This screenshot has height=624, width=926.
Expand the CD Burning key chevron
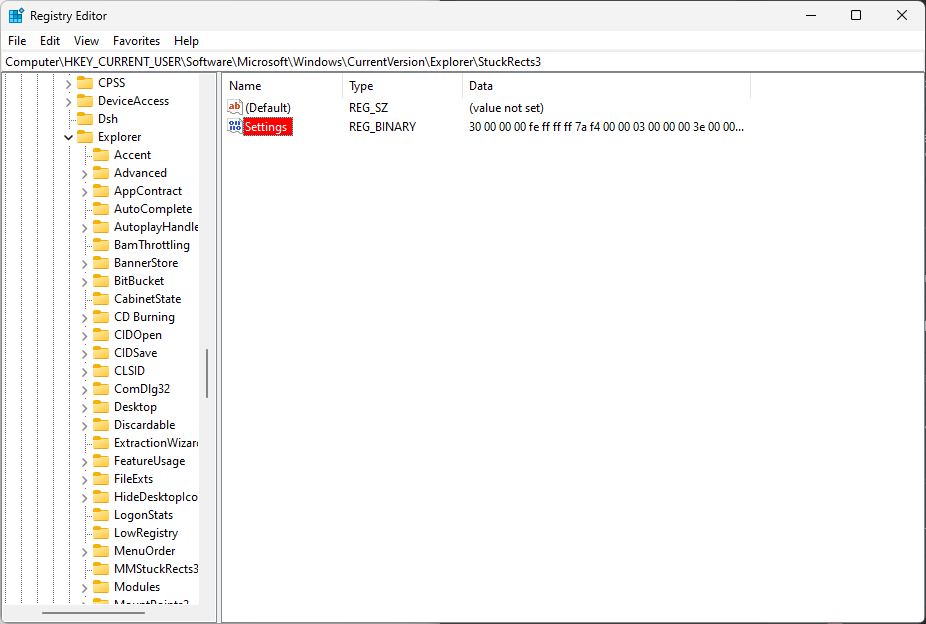tap(84, 318)
